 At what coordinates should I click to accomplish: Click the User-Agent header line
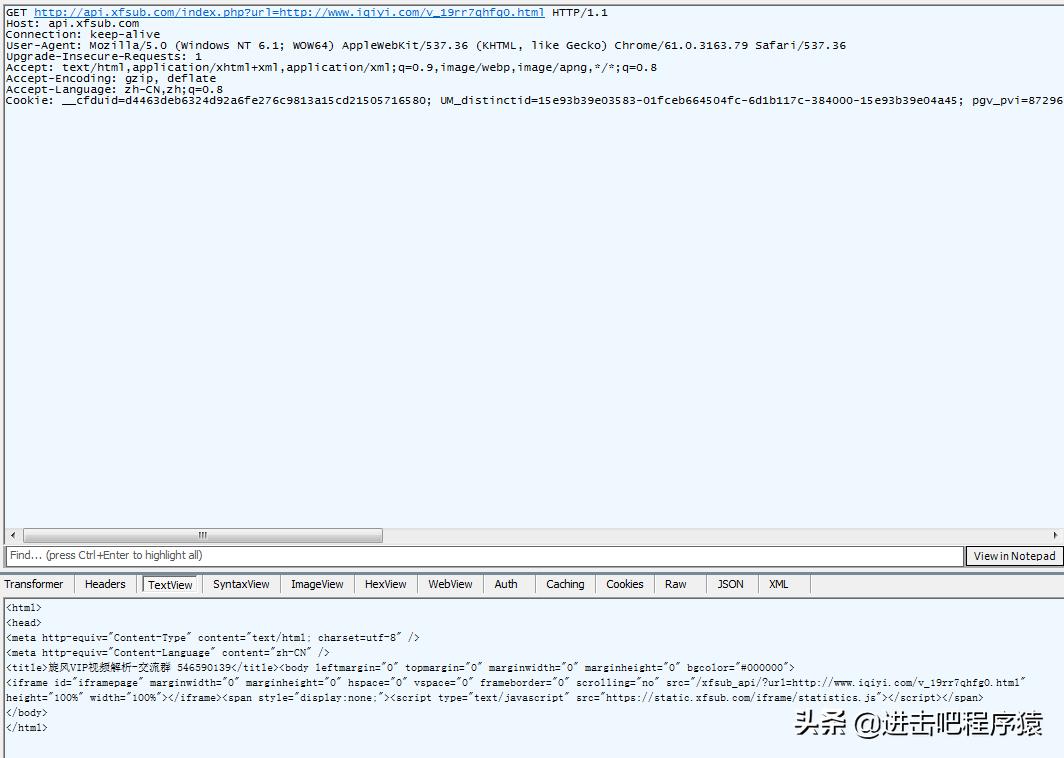point(425,45)
